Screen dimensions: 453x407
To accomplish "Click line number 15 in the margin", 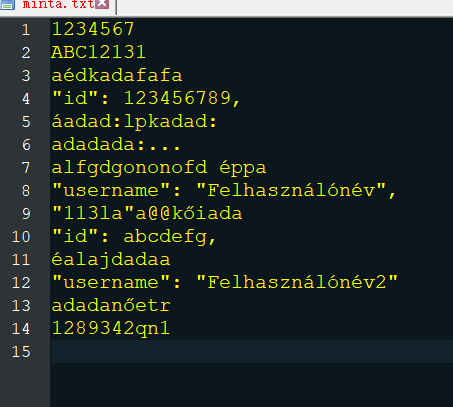I will [21, 352].
